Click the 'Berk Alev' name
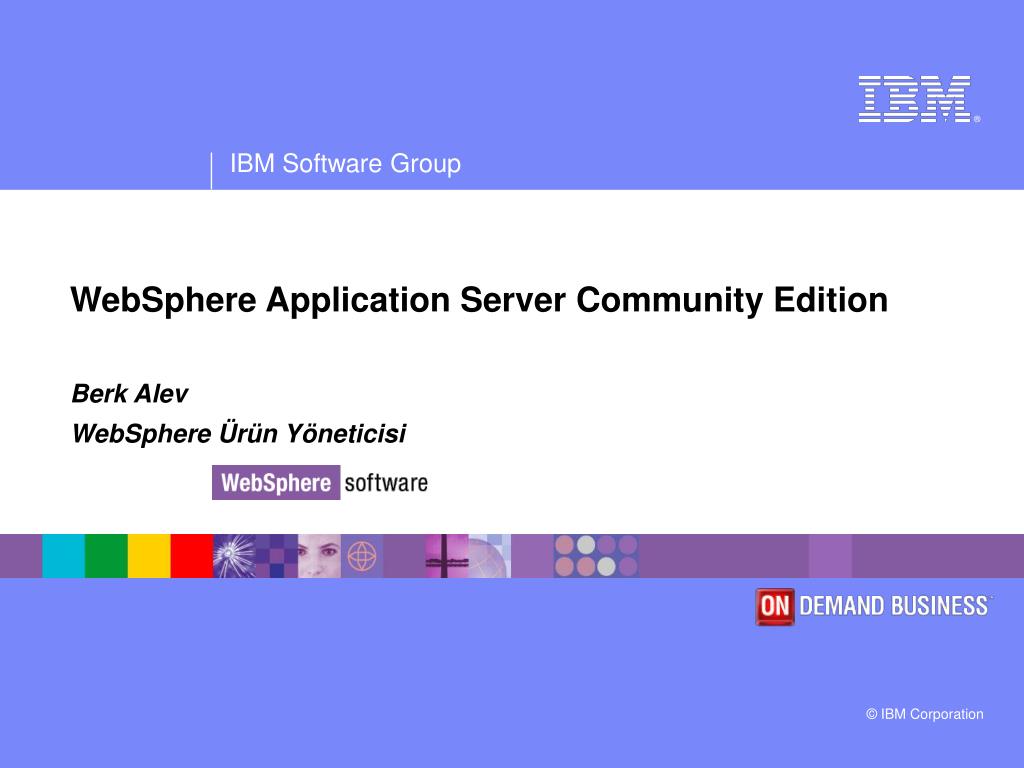The height and width of the screenshot is (768, 1024). [129, 394]
